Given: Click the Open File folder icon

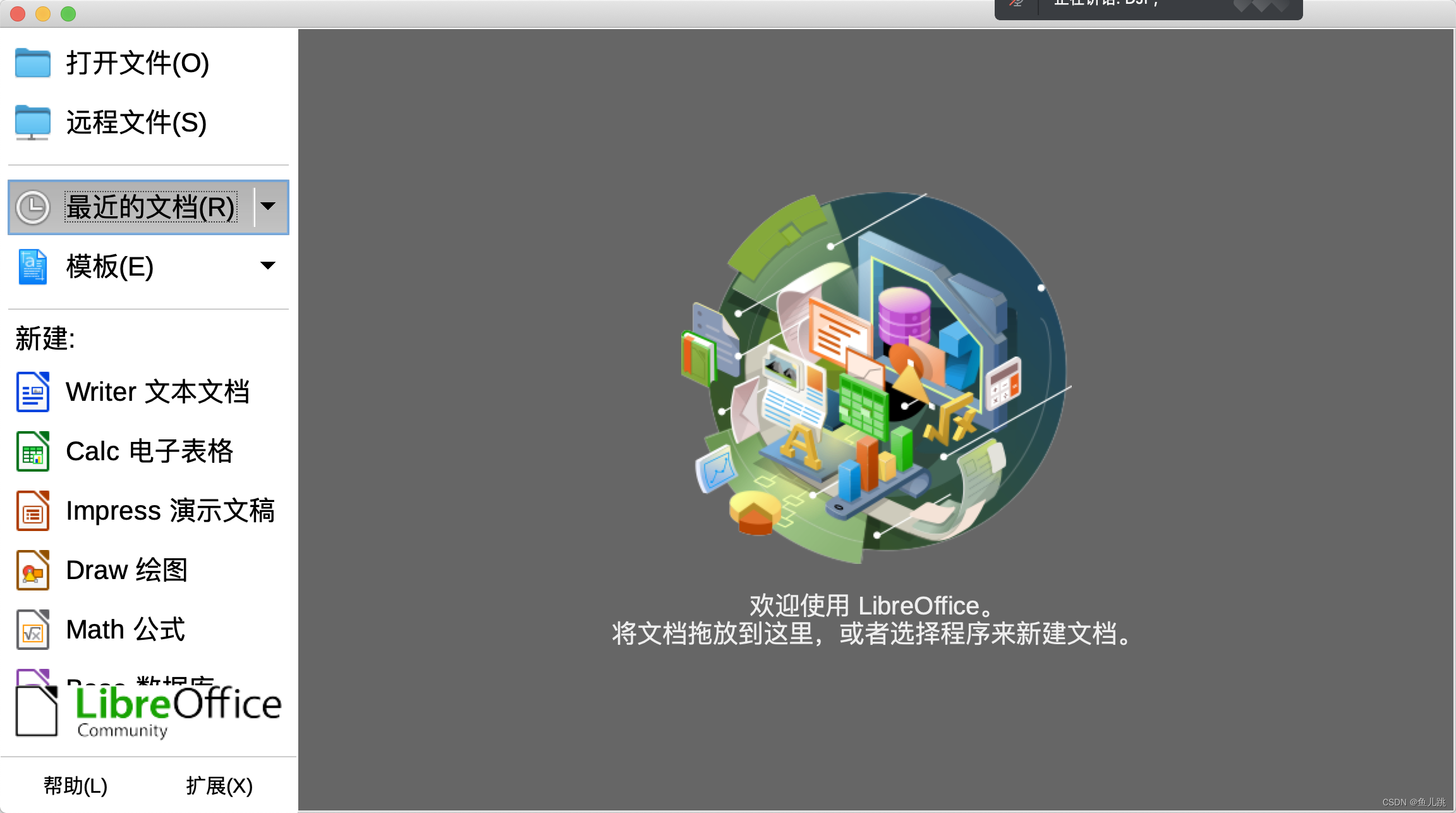Looking at the screenshot, I should [x=32, y=63].
